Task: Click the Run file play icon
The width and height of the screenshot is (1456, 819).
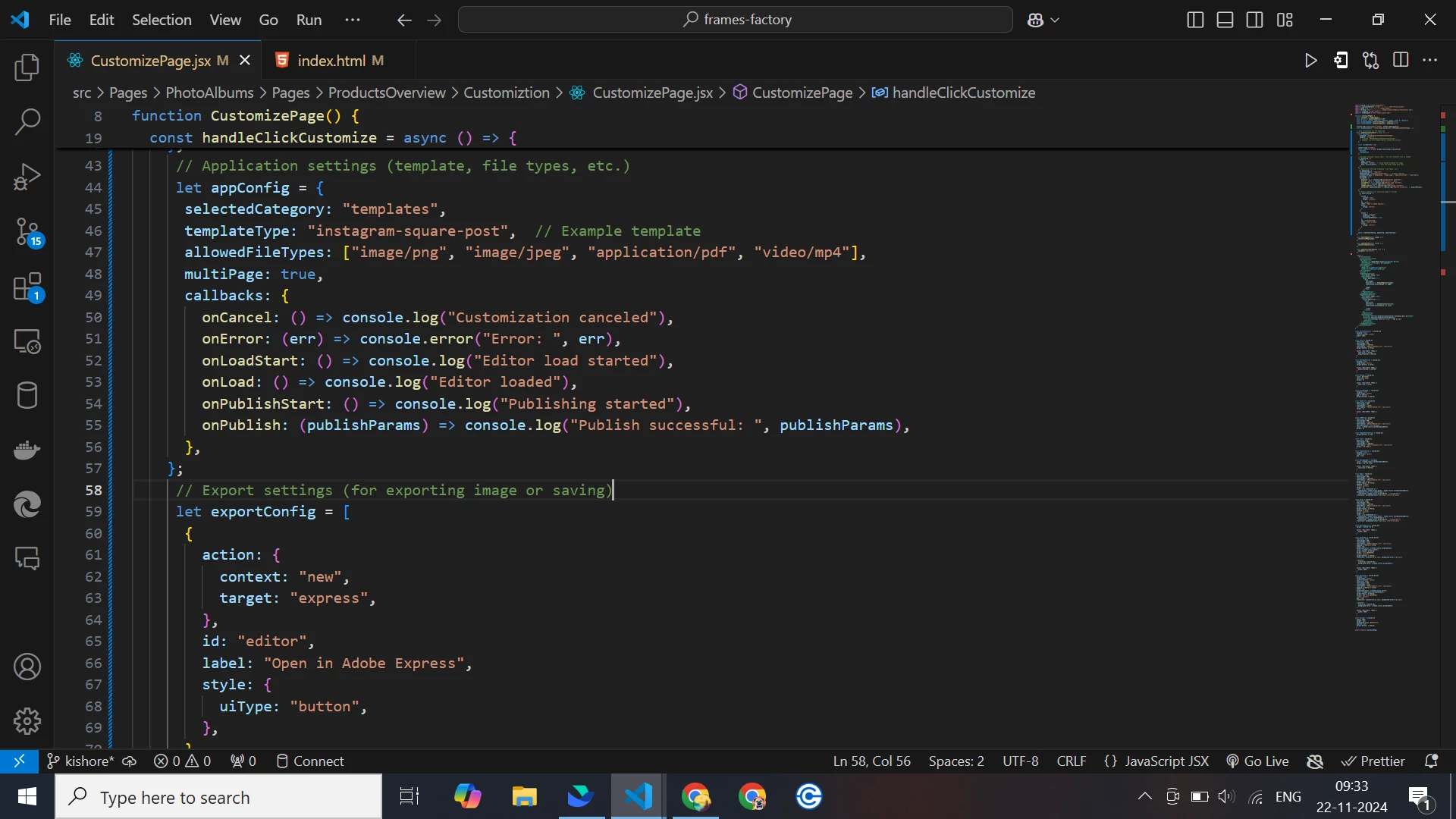Action: [1310, 61]
